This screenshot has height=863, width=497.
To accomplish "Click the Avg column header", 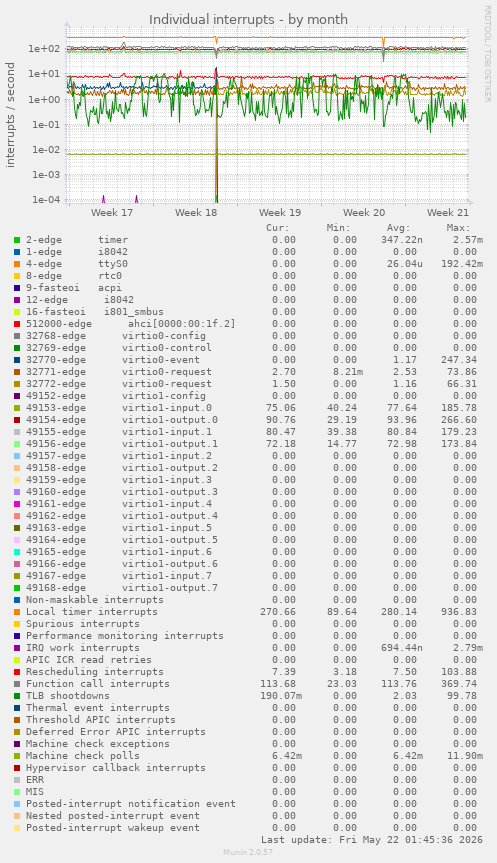I will (398, 228).
